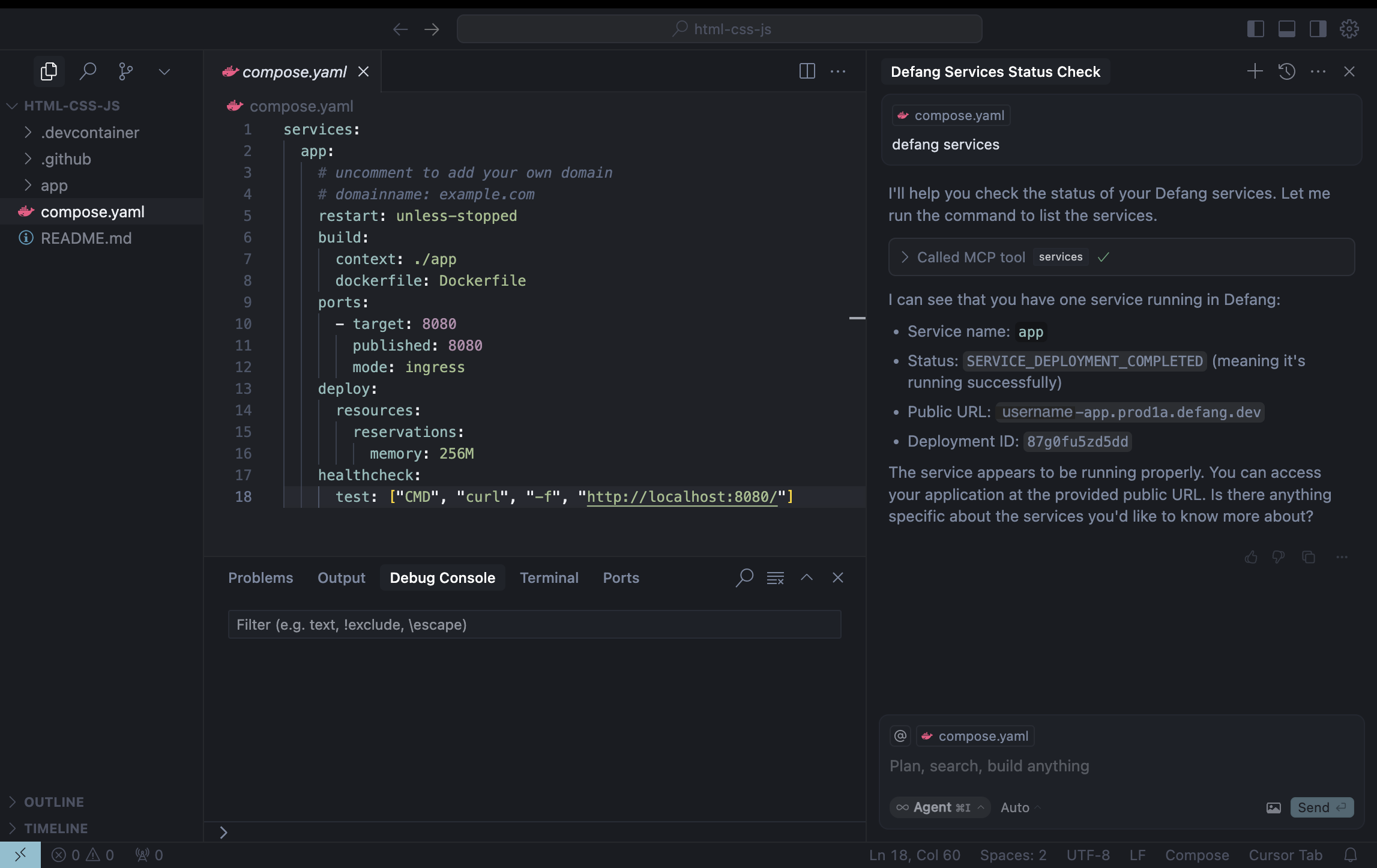Viewport: 1377px width, 868px height.
Task: Open chat panel more options ellipsis
Action: tap(1318, 71)
